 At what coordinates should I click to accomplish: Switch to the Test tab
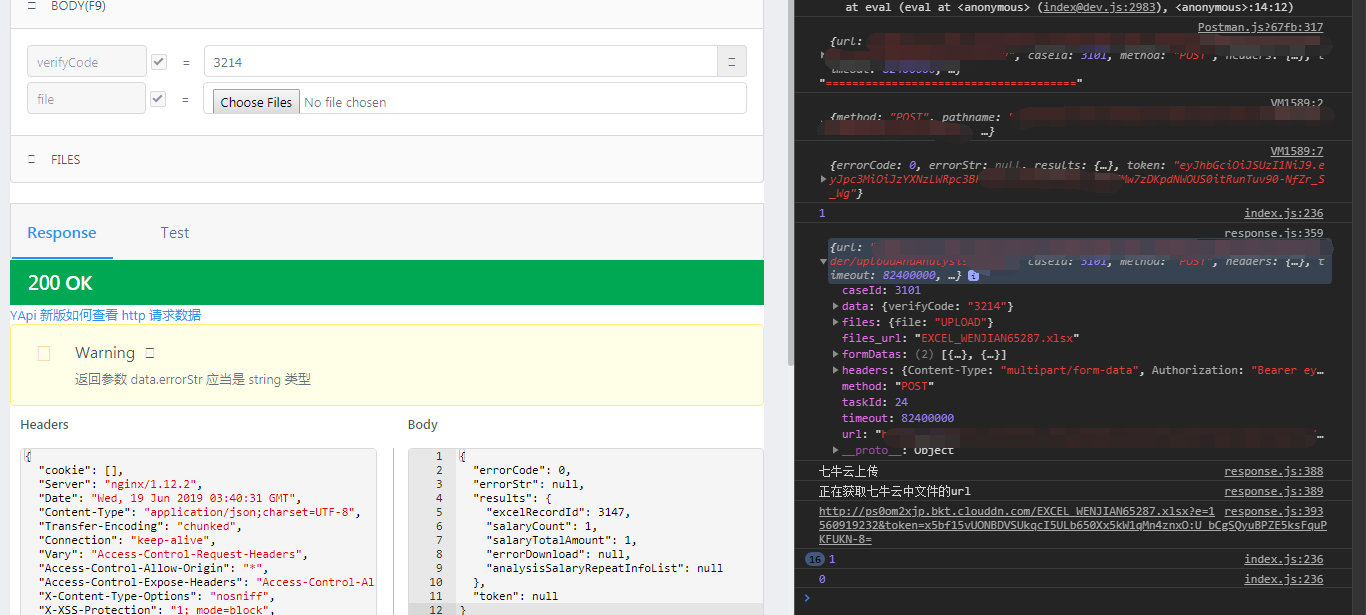(175, 232)
